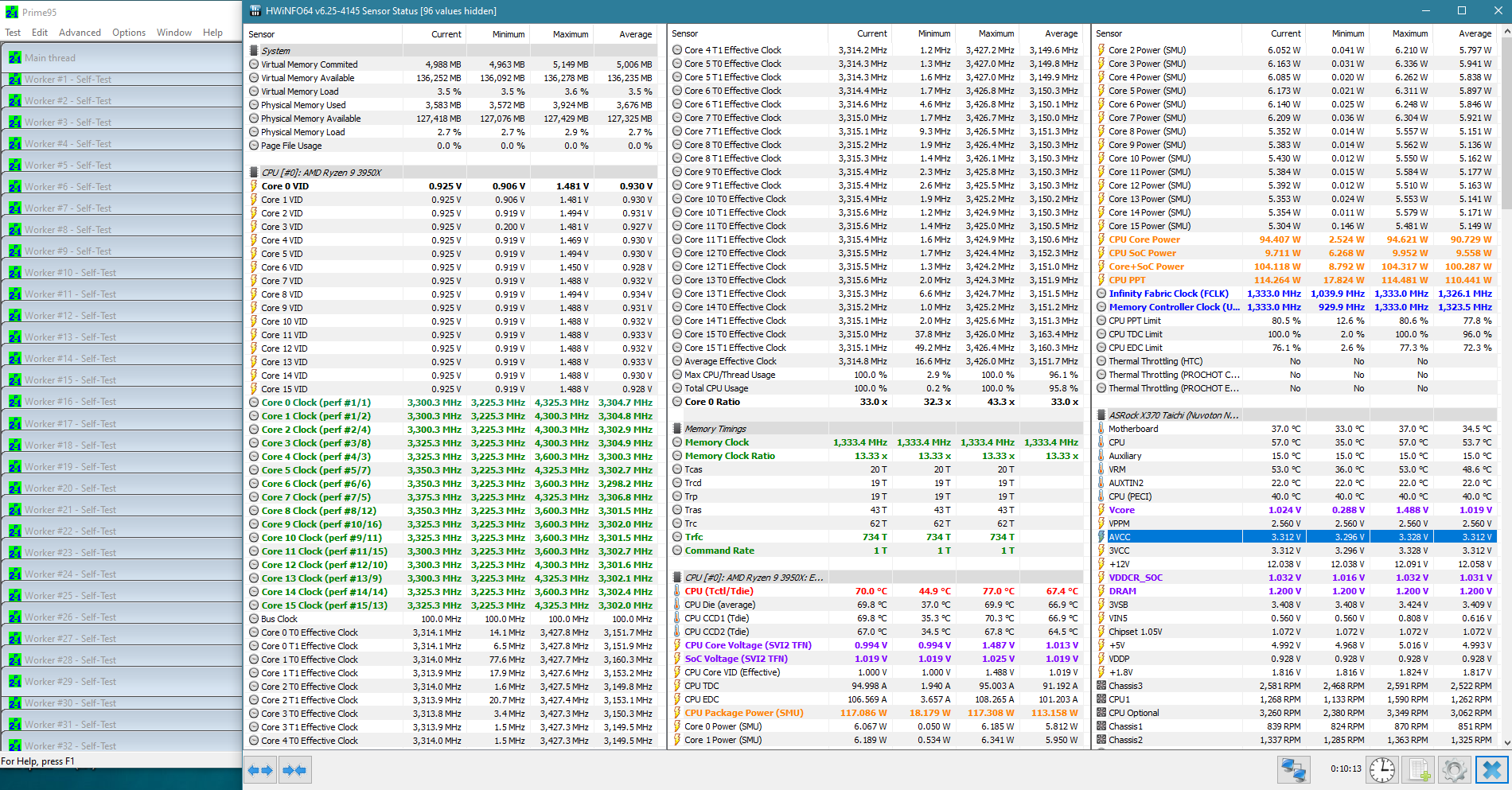Select the VDDCR_SOC voltage row

pos(1295,578)
